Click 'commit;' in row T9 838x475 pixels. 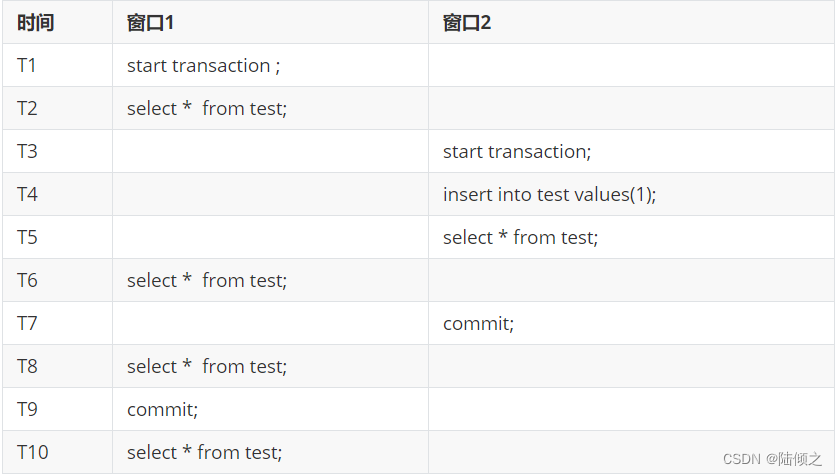162,410
